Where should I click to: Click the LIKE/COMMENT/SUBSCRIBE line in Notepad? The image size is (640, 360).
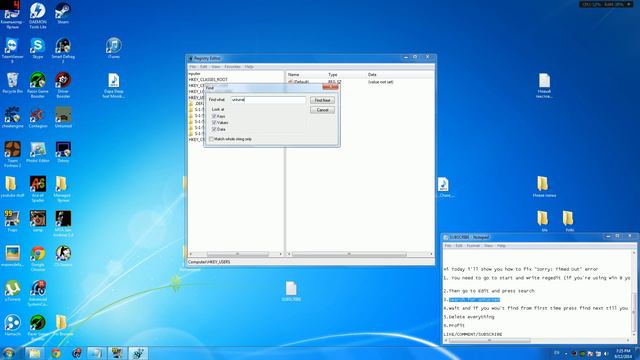473,334
